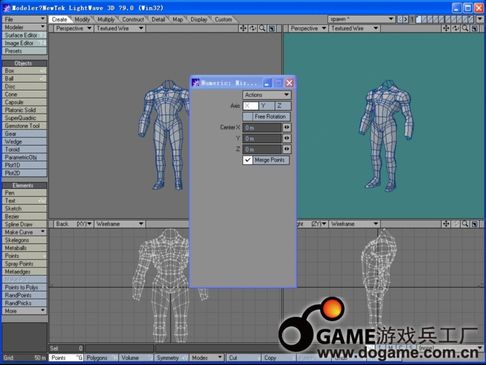Click the rotate icon in top-right viewport
The image size is (486, 365).
(455, 28)
